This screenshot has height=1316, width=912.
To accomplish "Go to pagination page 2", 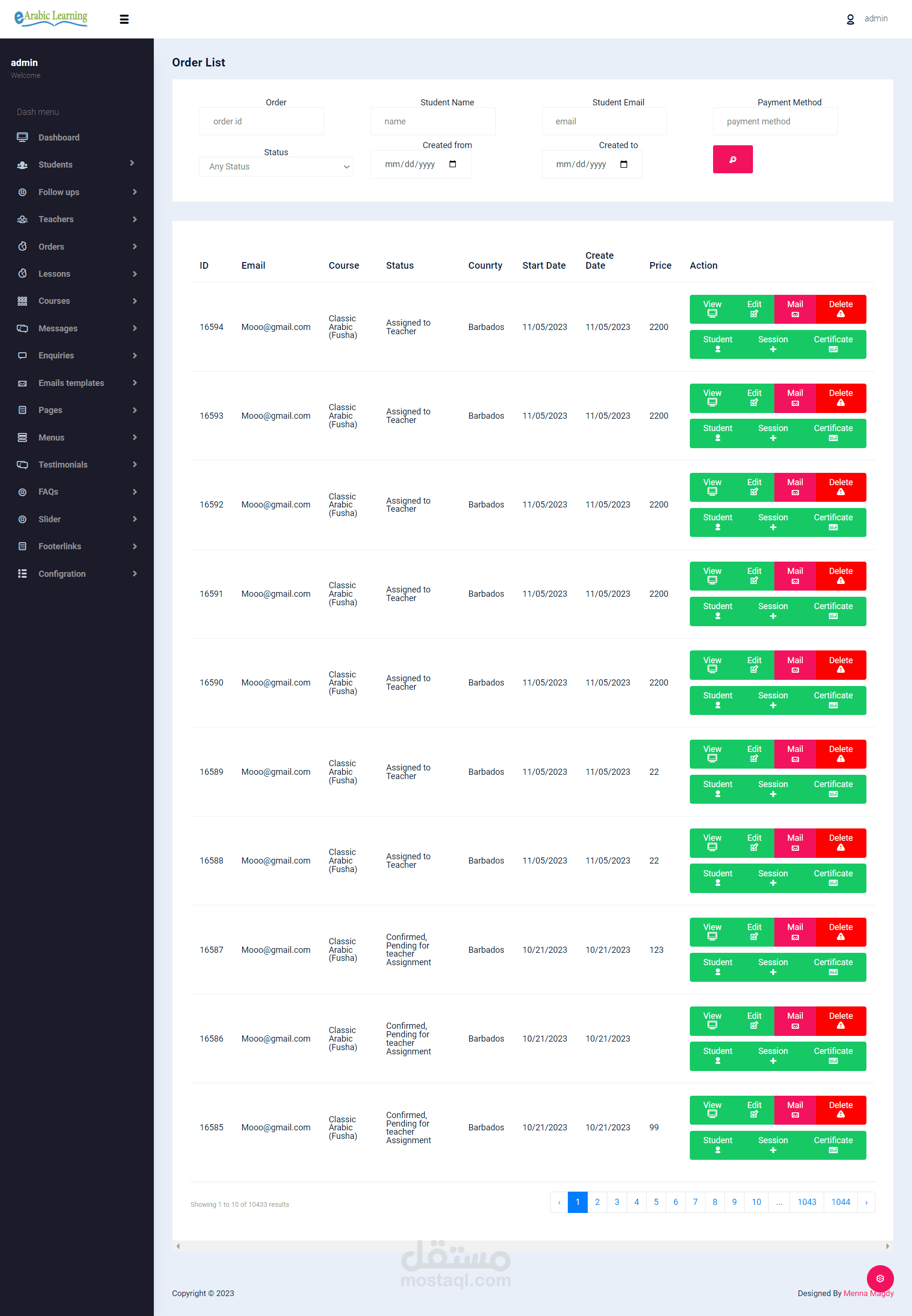I will 597,1202.
